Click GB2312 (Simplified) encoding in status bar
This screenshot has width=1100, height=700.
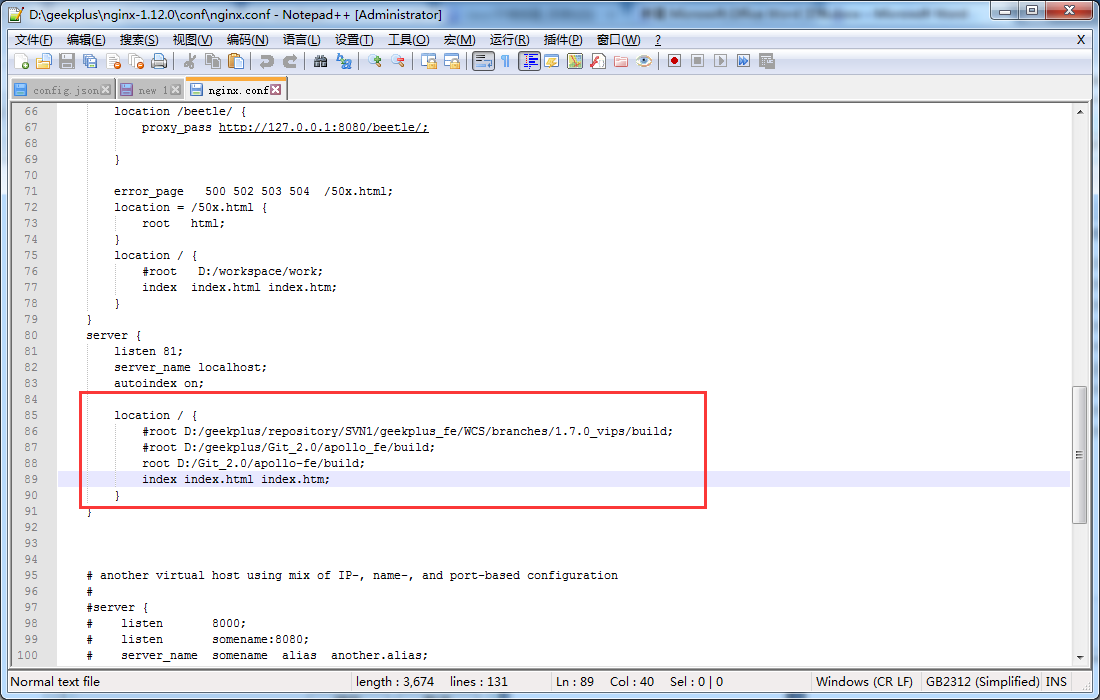(982, 682)
